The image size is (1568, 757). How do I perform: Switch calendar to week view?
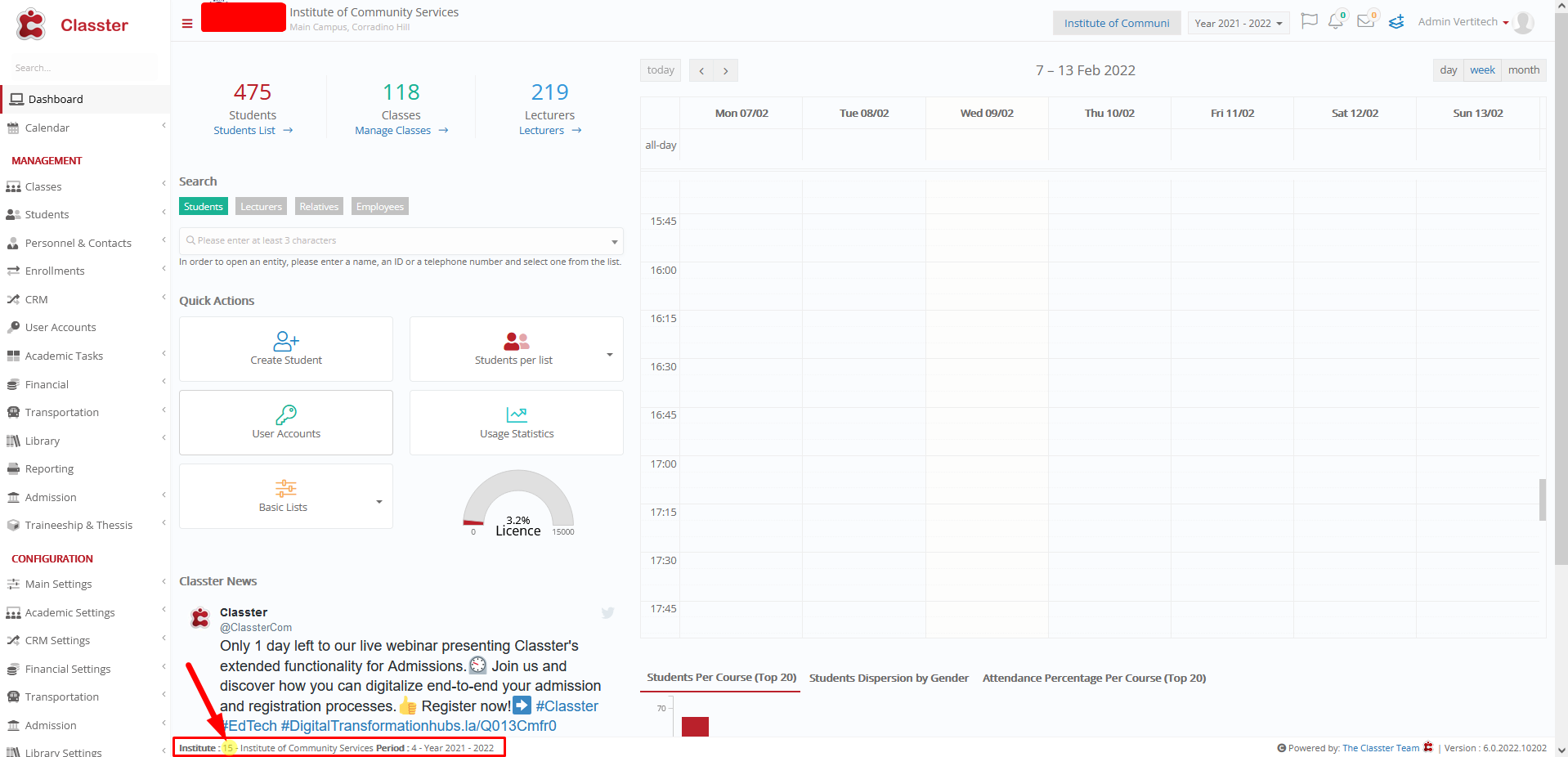tap(1482, 70)
